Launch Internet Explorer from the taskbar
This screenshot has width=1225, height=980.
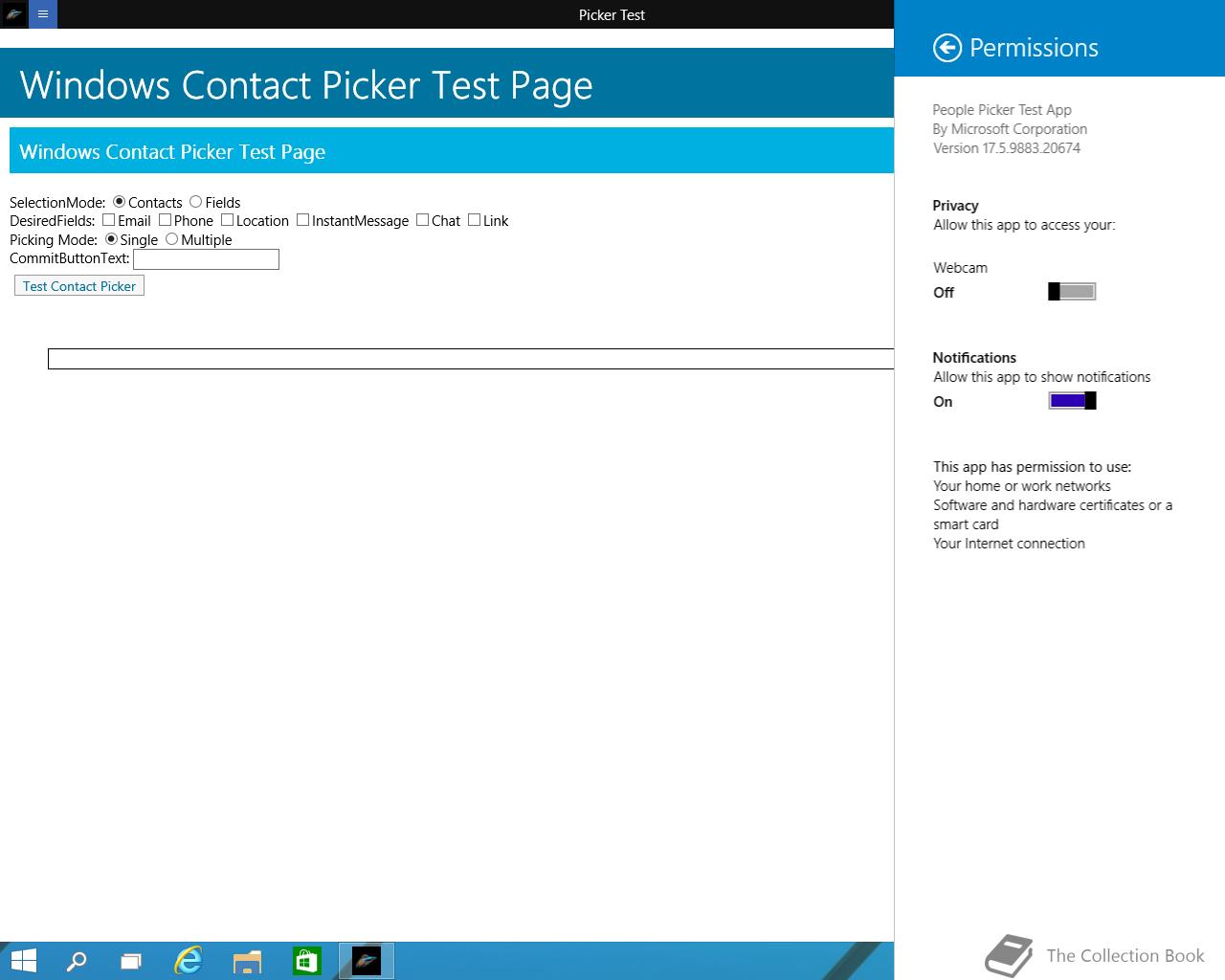tap(189, 961)
